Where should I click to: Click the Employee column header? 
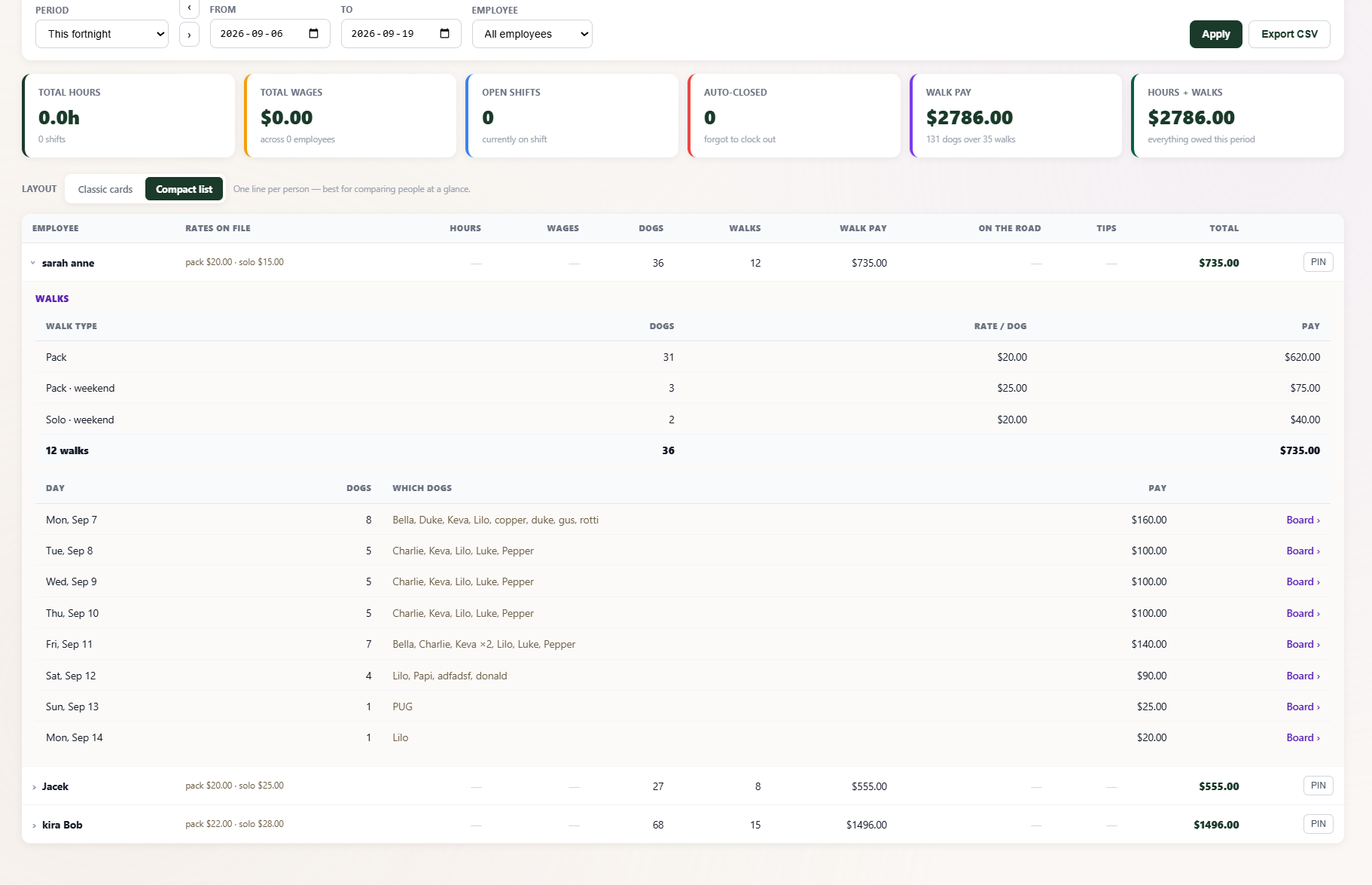point(56,228)
